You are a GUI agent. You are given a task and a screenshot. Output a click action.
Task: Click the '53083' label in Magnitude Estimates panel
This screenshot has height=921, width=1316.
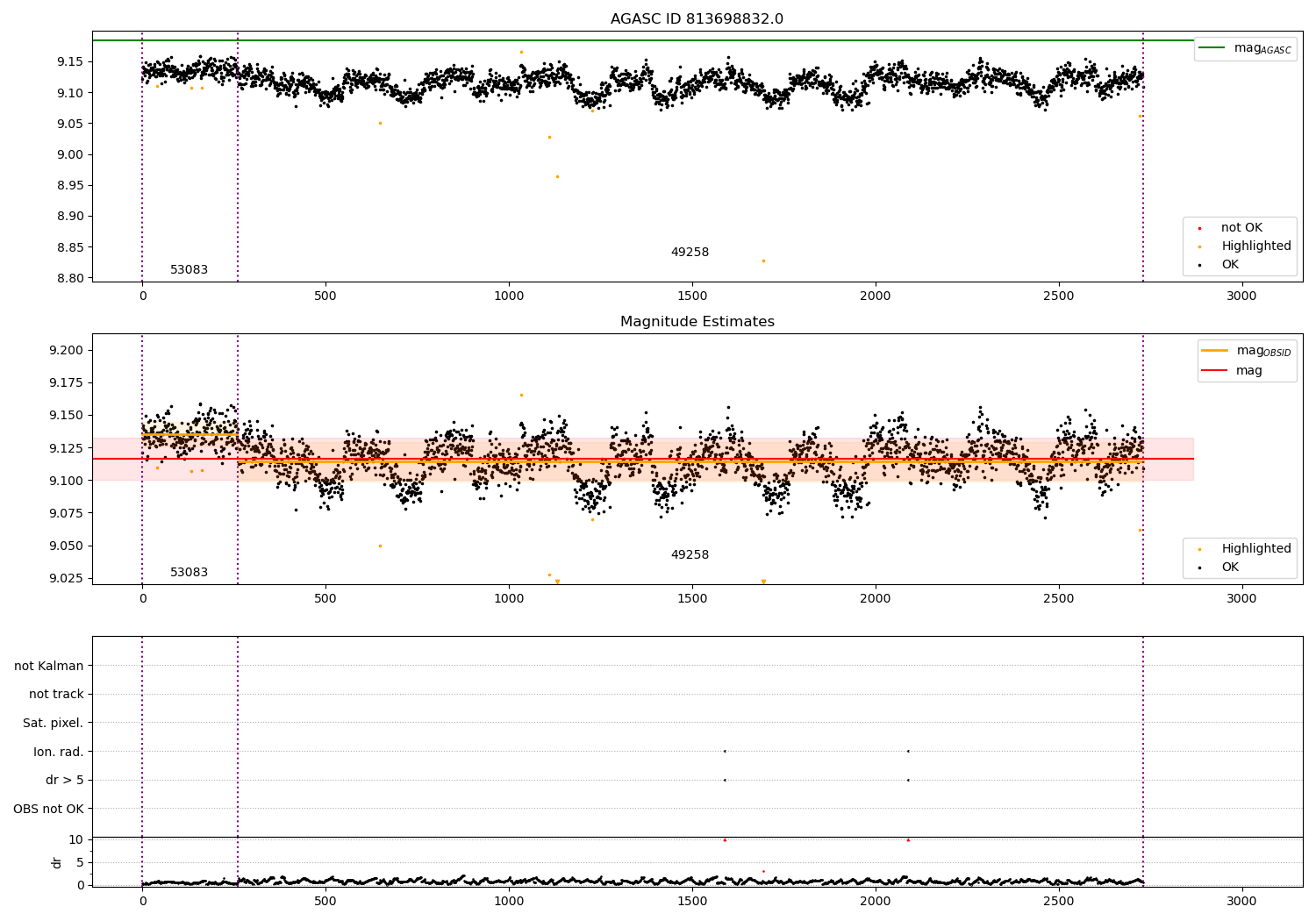[189, 573]
